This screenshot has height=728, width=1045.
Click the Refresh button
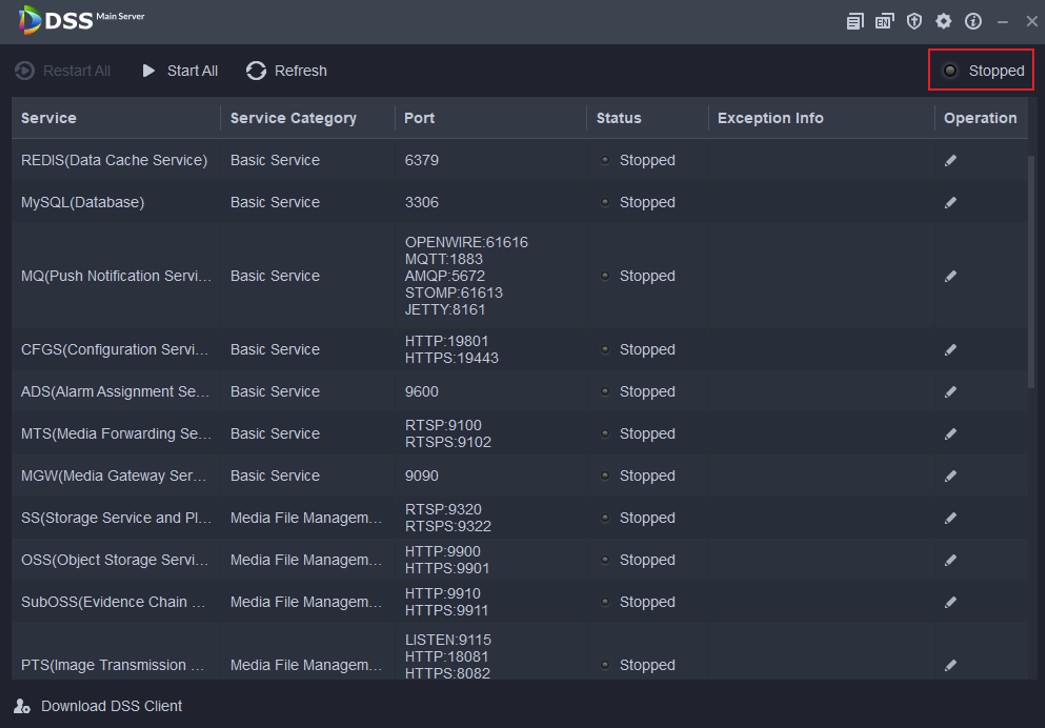pyautogui.click(x=287, y=71)
